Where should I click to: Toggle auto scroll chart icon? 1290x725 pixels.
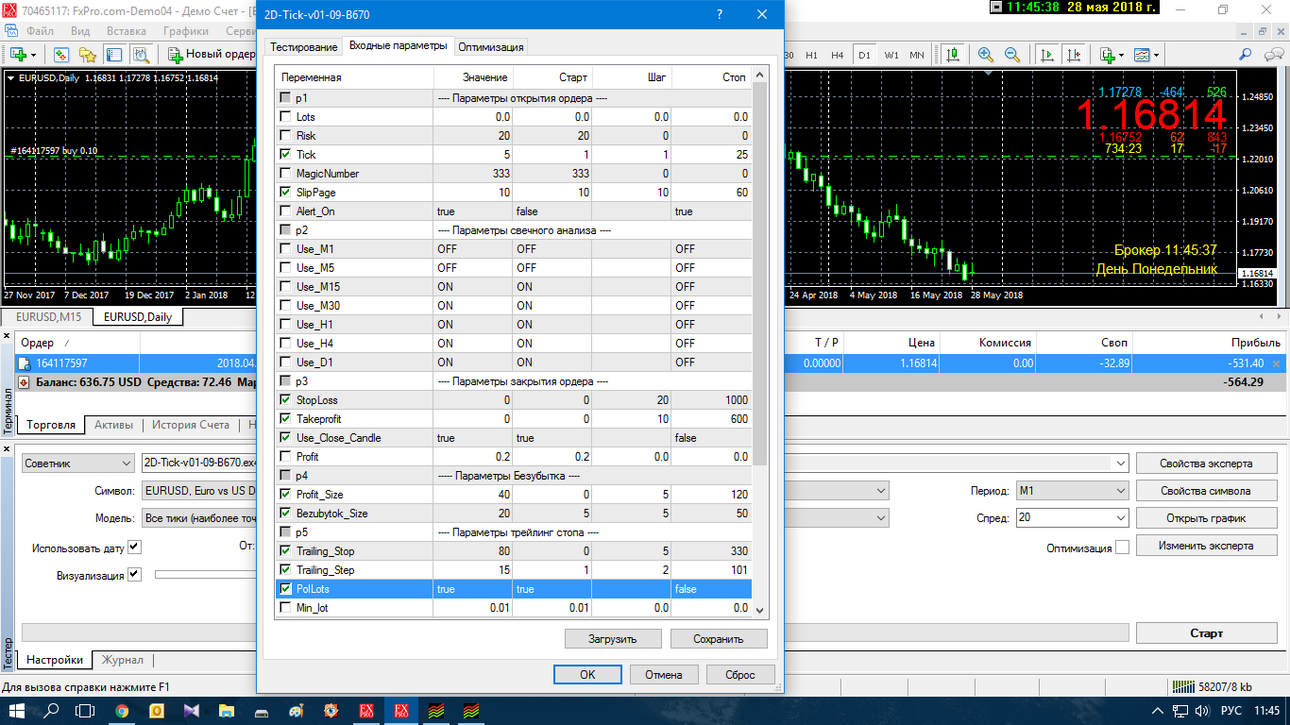click(x=1048, y=55)
